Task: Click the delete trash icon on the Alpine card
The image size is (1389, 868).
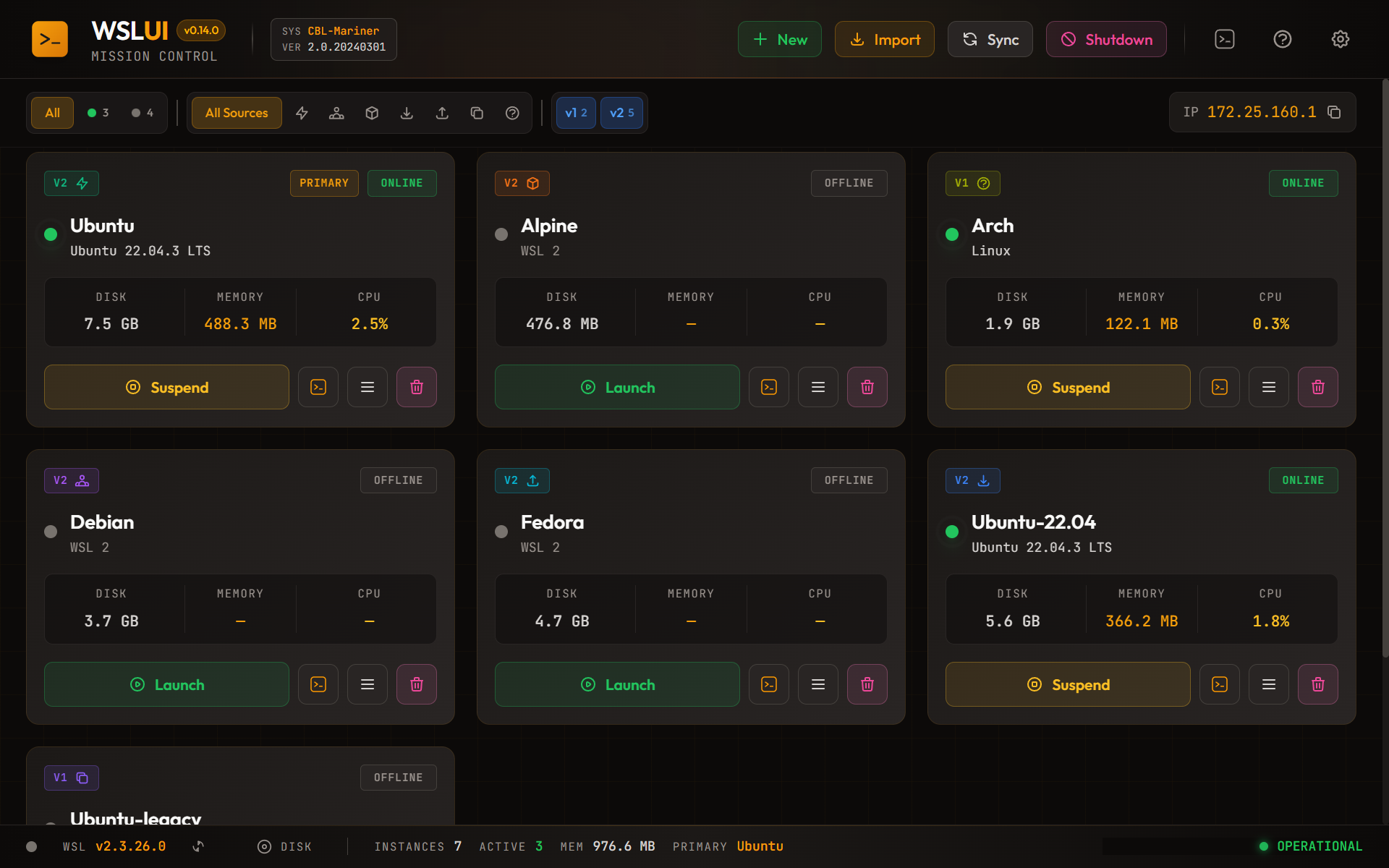Action: [867, 387]
